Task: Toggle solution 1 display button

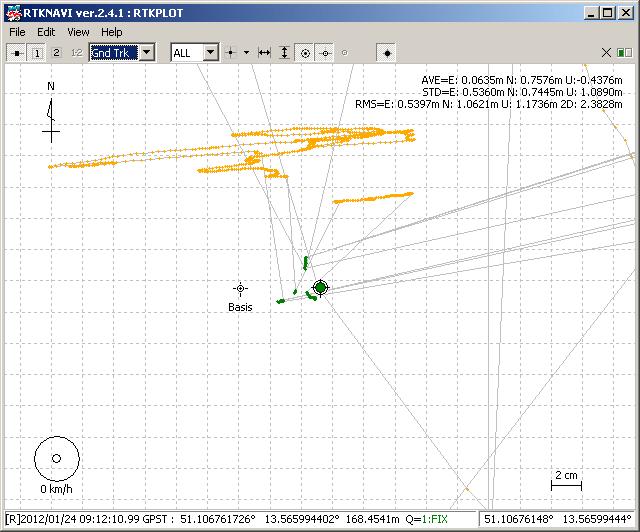Action: coord(37,52)
